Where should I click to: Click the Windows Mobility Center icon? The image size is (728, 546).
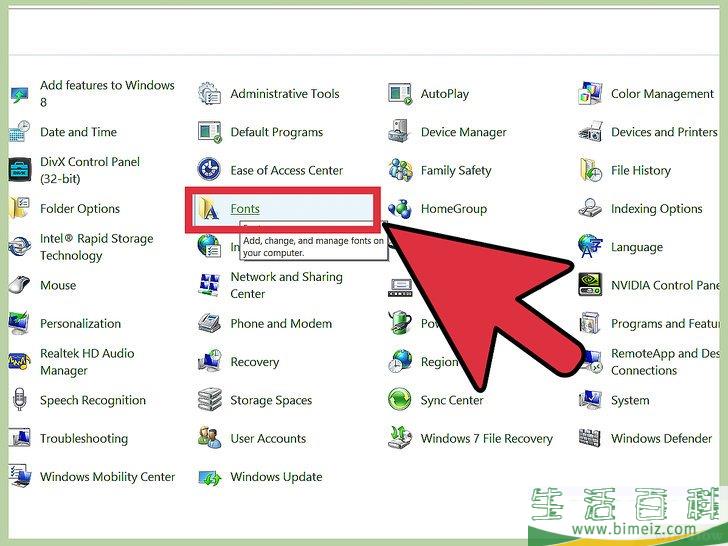[20, 476]
